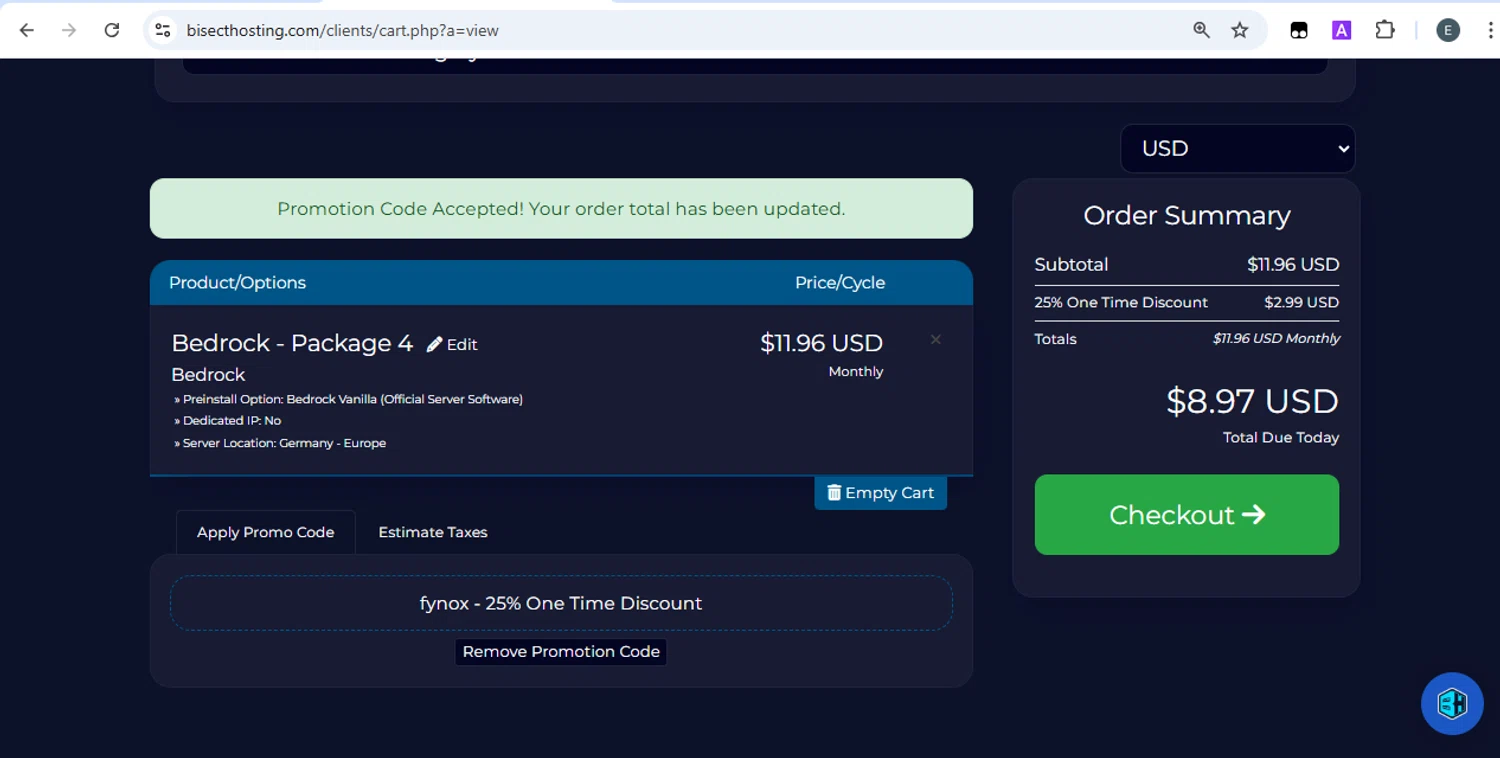Open the live chat widget
The width and height of the screenshot is (1500, 758).
coord(1452,704)
